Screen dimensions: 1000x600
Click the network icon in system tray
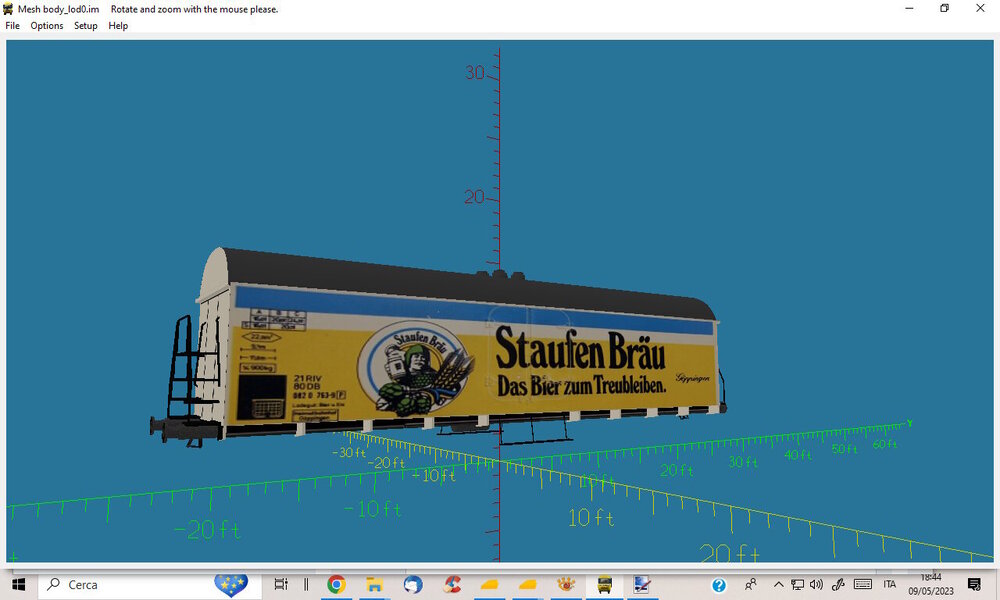click(797, 584)
